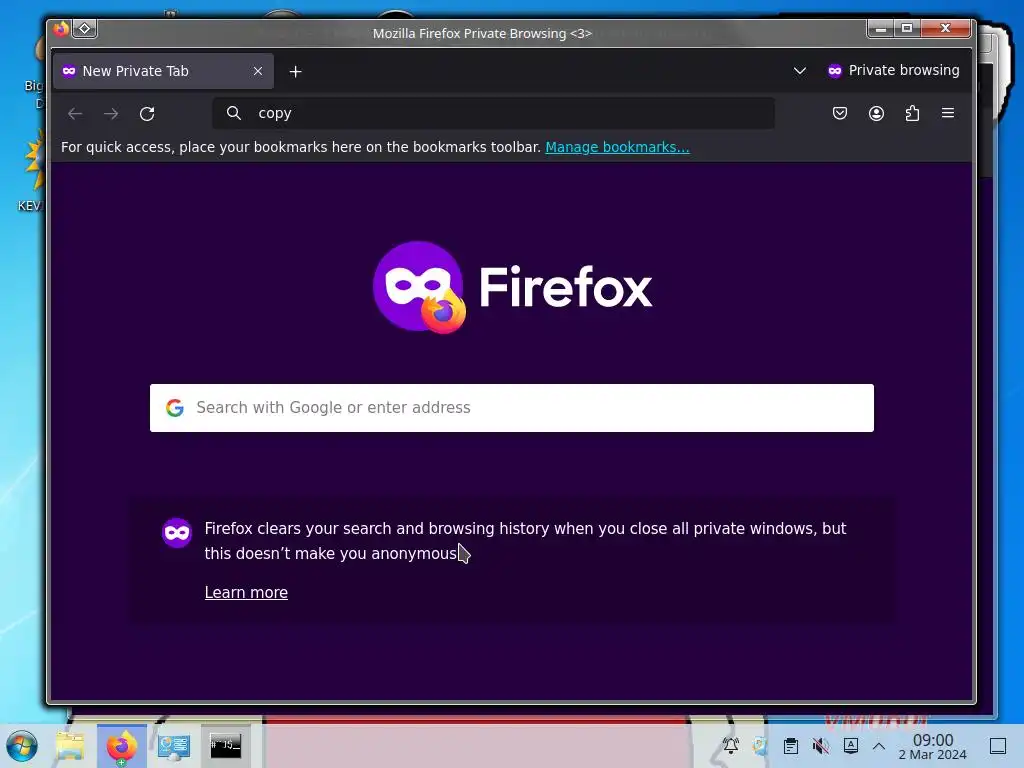This screenshot has width=1024, height=768.
Task: Click the Private browsing indicator
Action: click(893, 71)
